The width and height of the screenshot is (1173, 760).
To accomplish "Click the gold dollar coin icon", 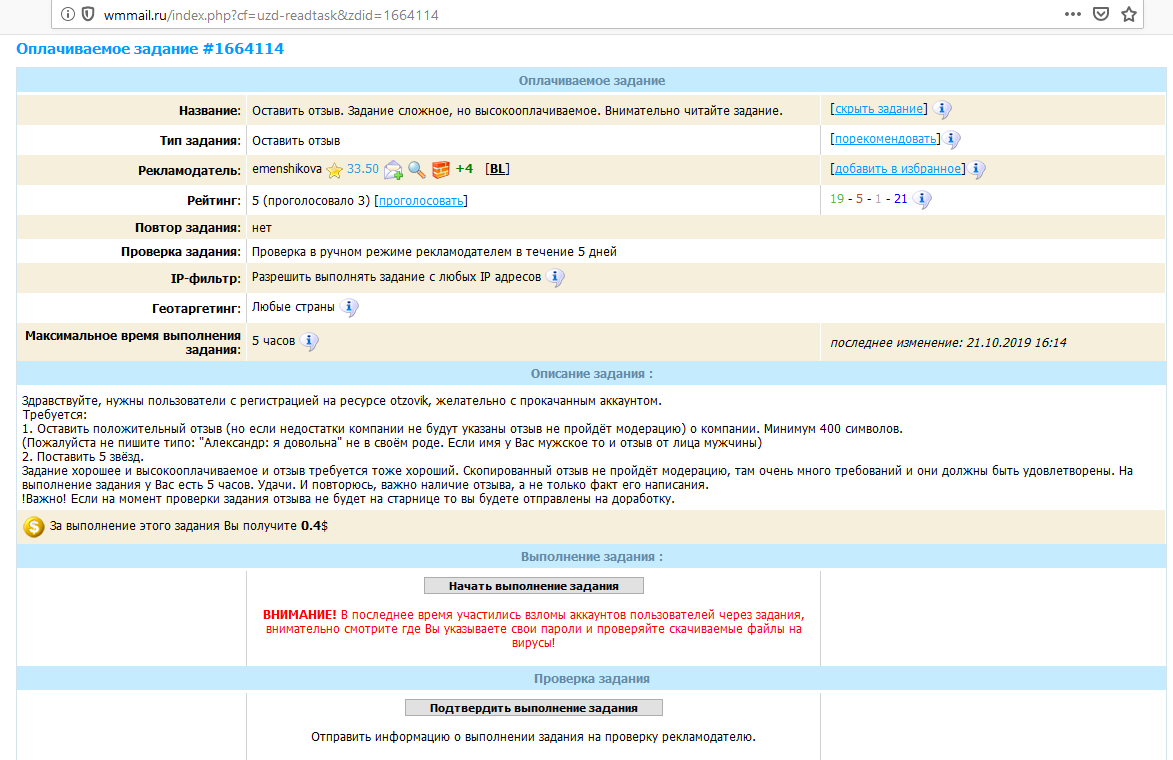I will point(34,527).
